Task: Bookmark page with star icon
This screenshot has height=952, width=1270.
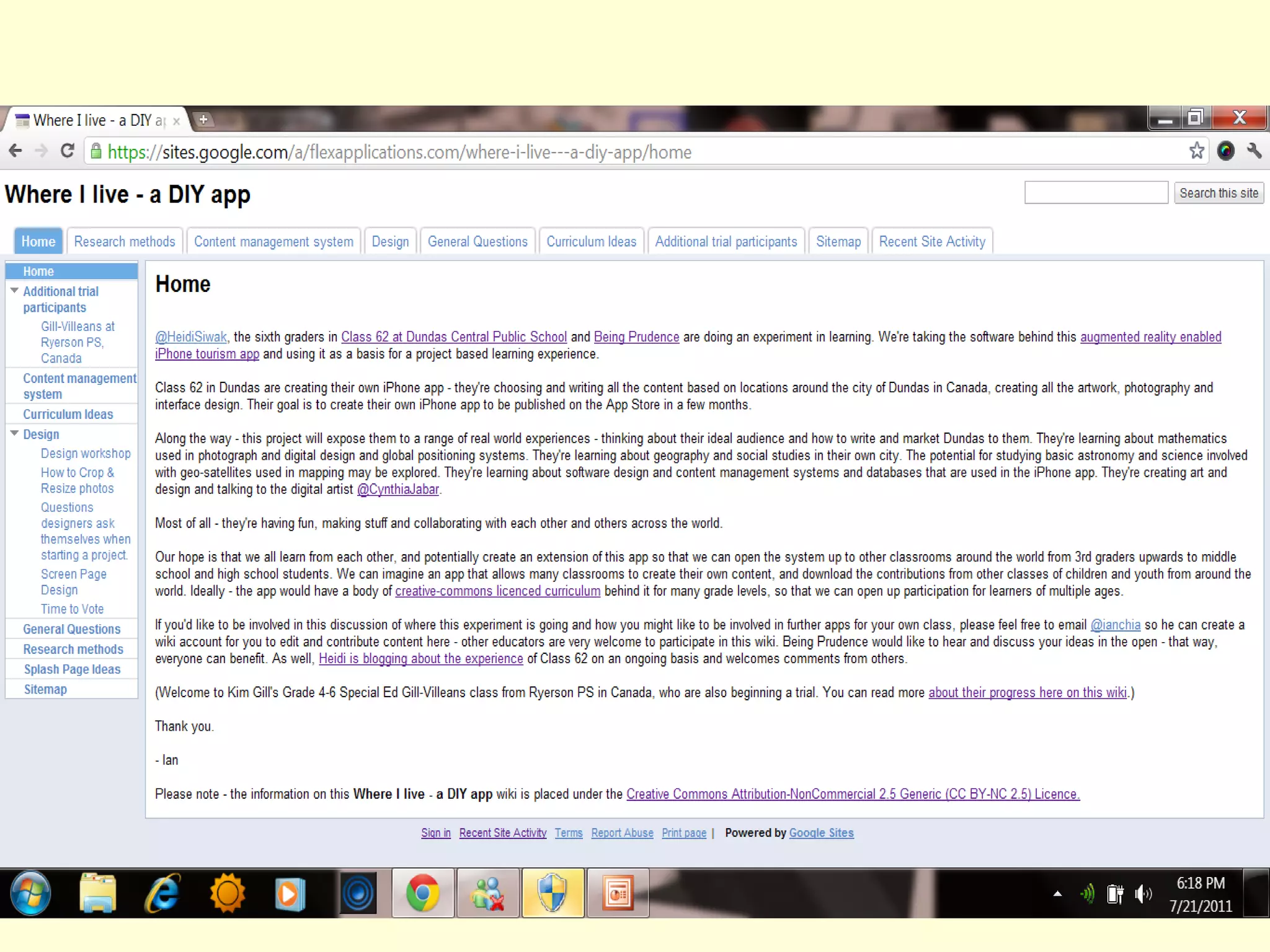Action: pyautogui.click(x=1196, y=151)
